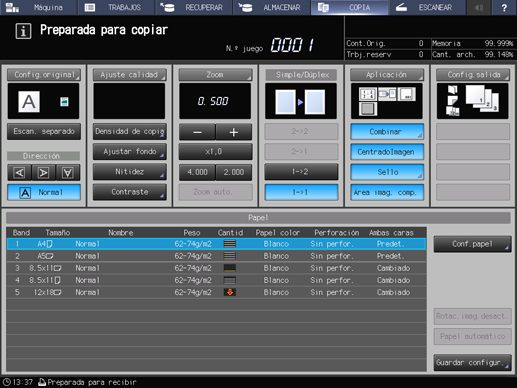Click the combine 4-in-1 application icon
517x388 pixels.
[x=368, y=94]
